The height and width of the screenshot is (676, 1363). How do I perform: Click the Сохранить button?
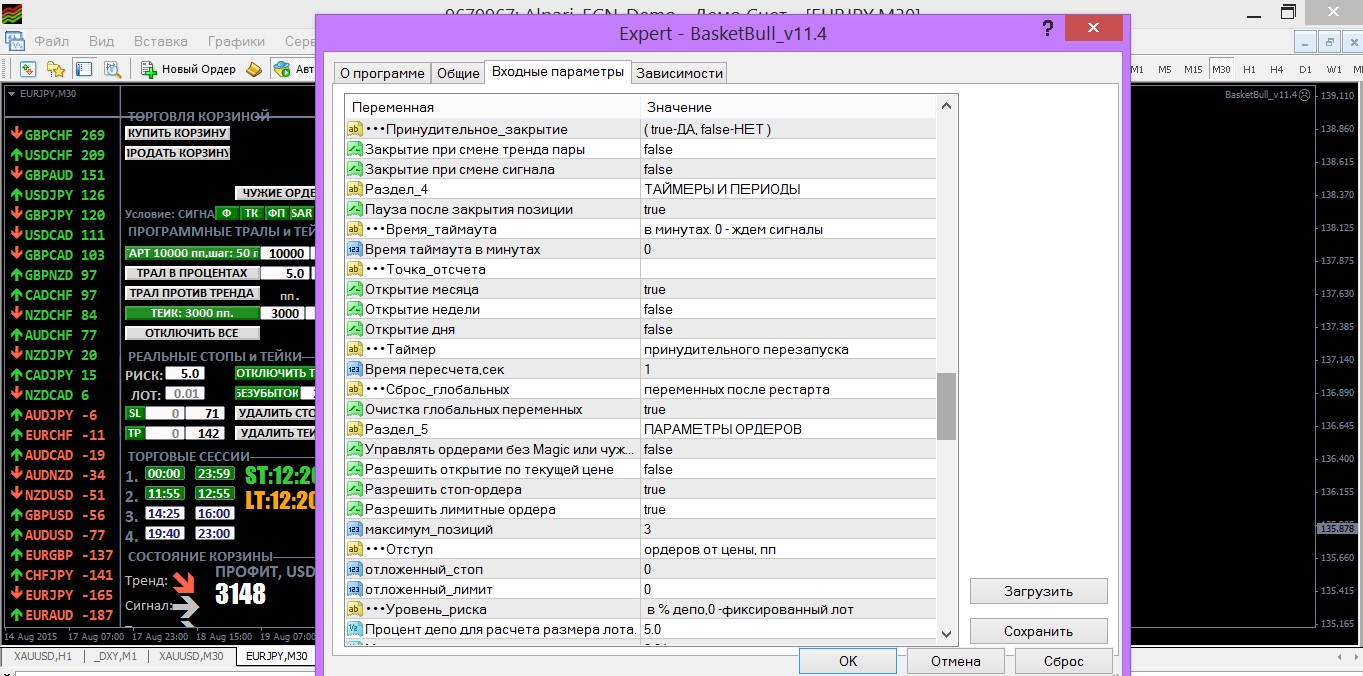tap(1038, 631)
